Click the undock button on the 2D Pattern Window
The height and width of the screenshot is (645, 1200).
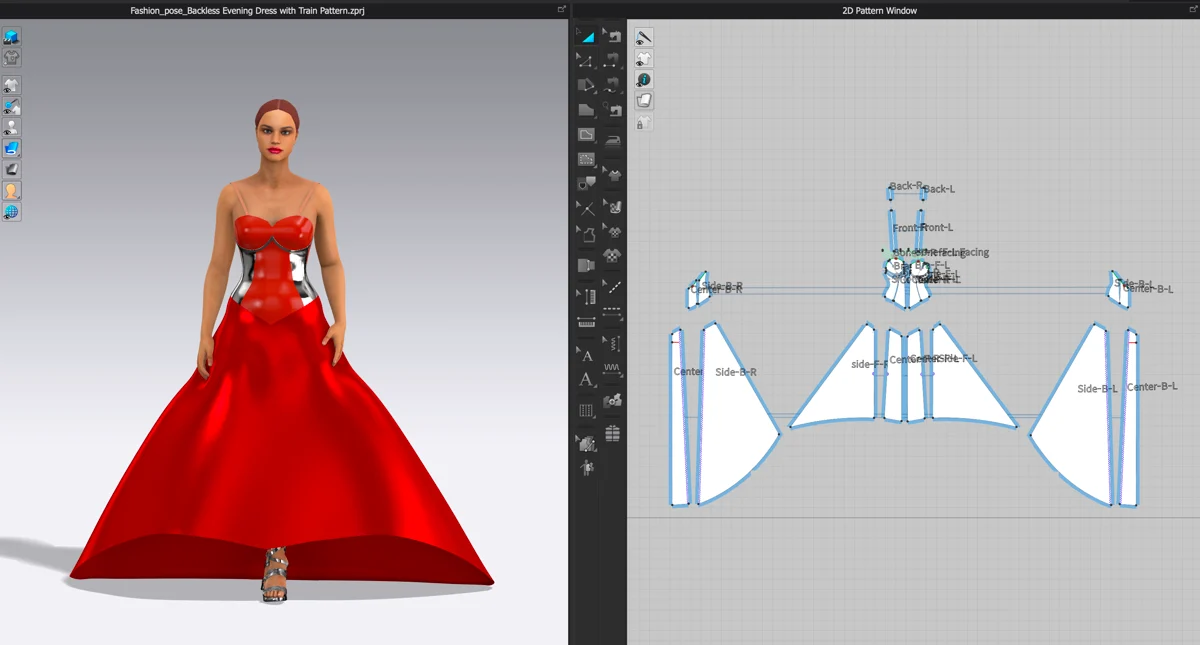click(1191, 8)
